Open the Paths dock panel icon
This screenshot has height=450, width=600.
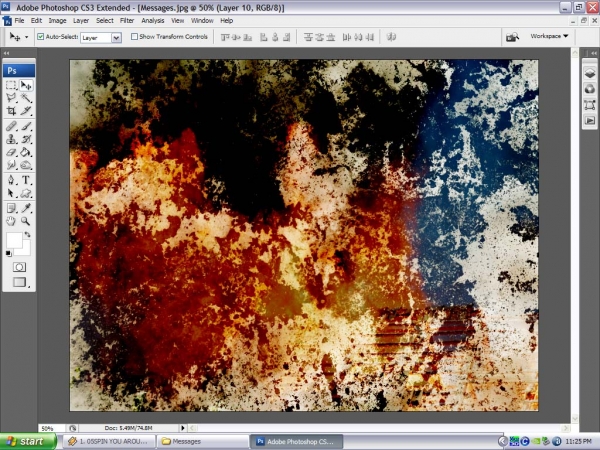click(590, 105)
